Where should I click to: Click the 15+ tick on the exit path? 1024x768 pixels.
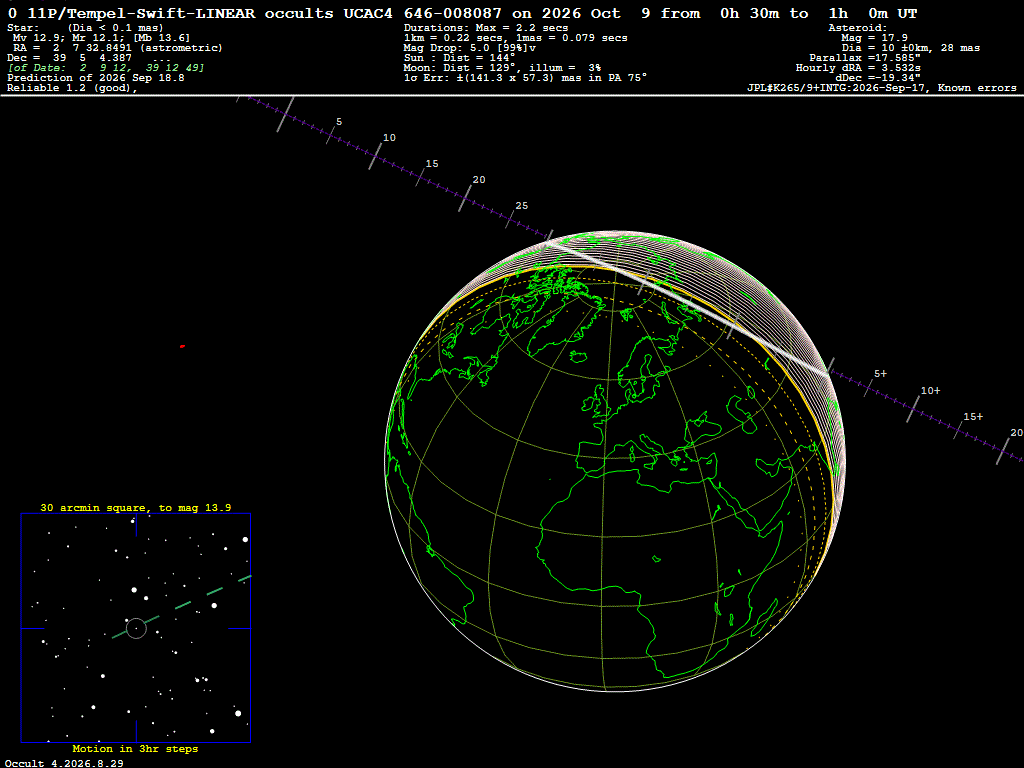[x=959, y=428]
